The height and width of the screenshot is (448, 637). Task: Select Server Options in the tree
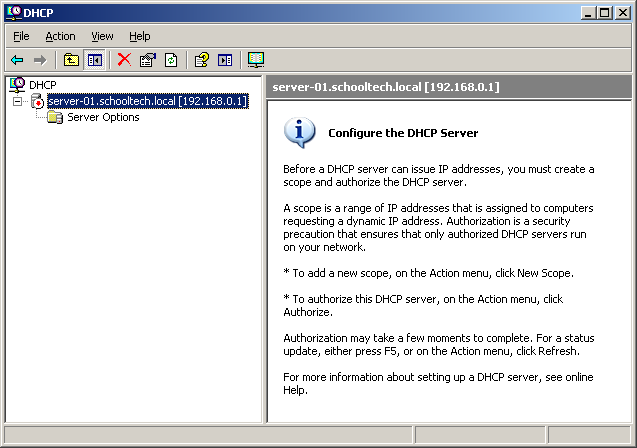102,118
